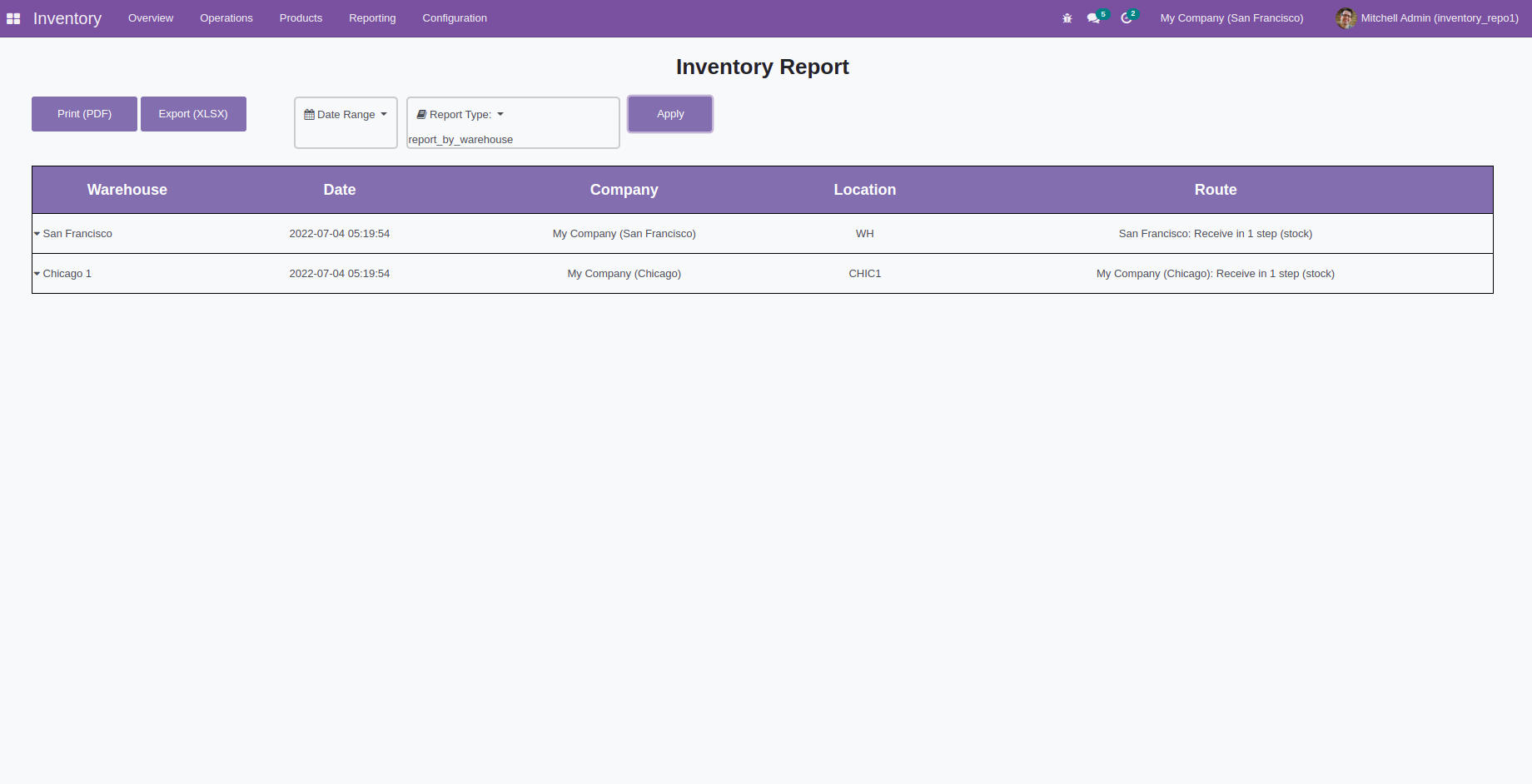Open the apps grid home menu icon
This screenshot has width=1532, height=784.
click(13, 18)
